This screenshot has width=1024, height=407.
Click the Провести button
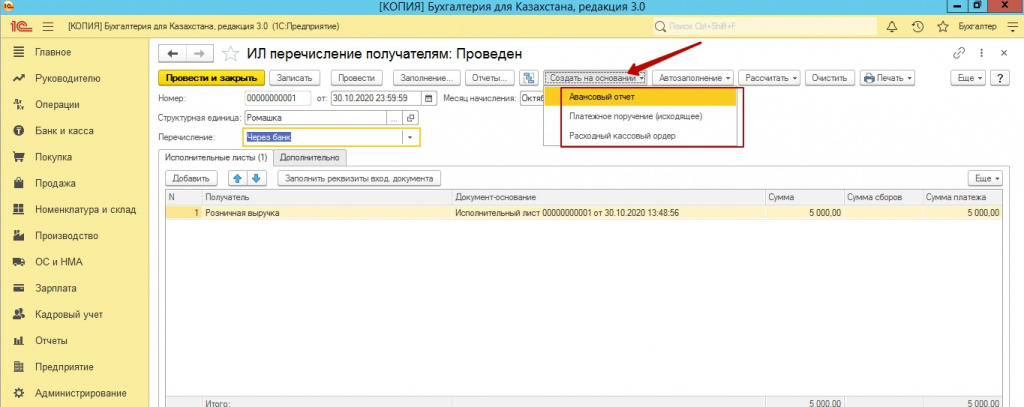tap(357, 78)
